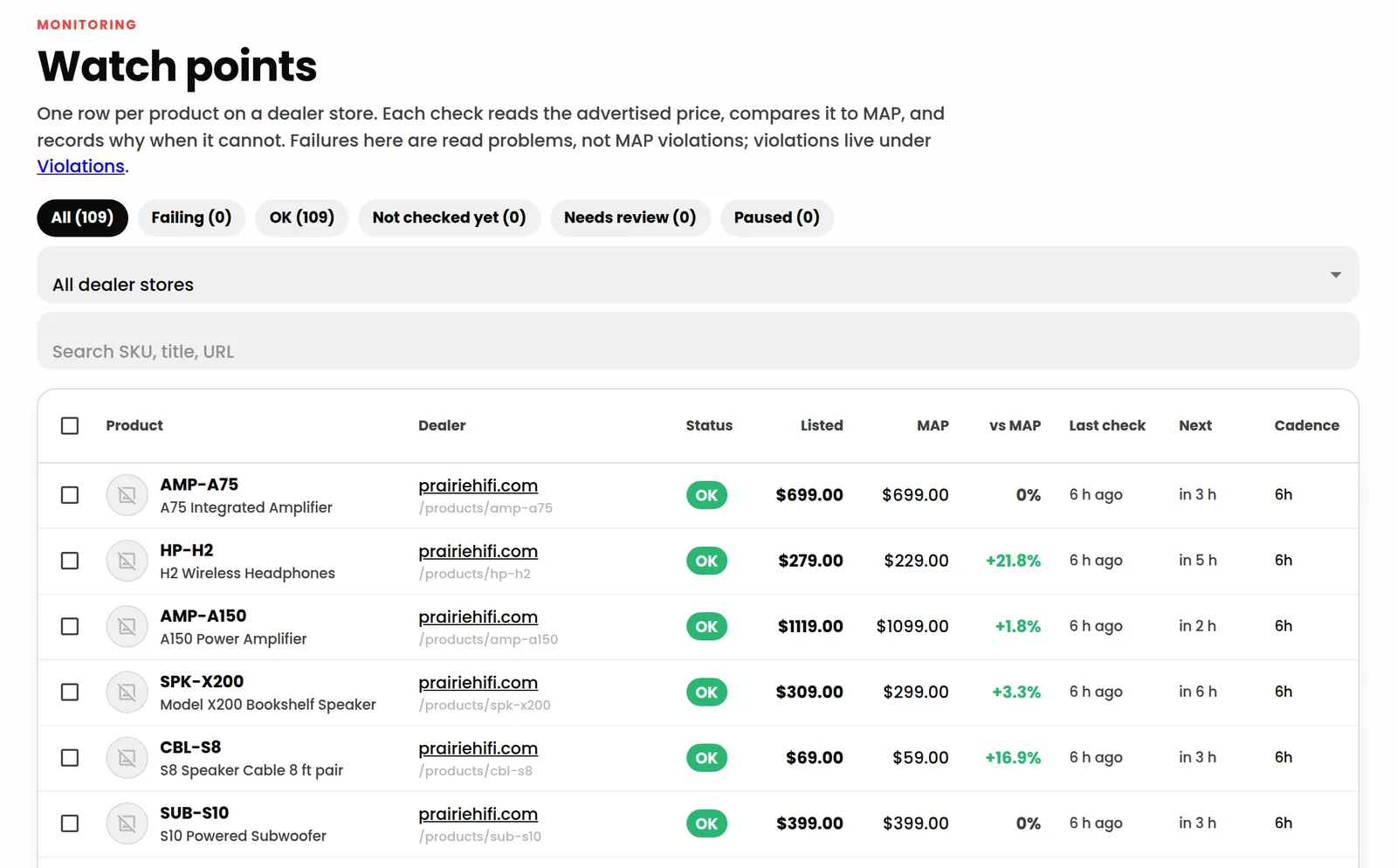Click the Status column header

[709, 425]
